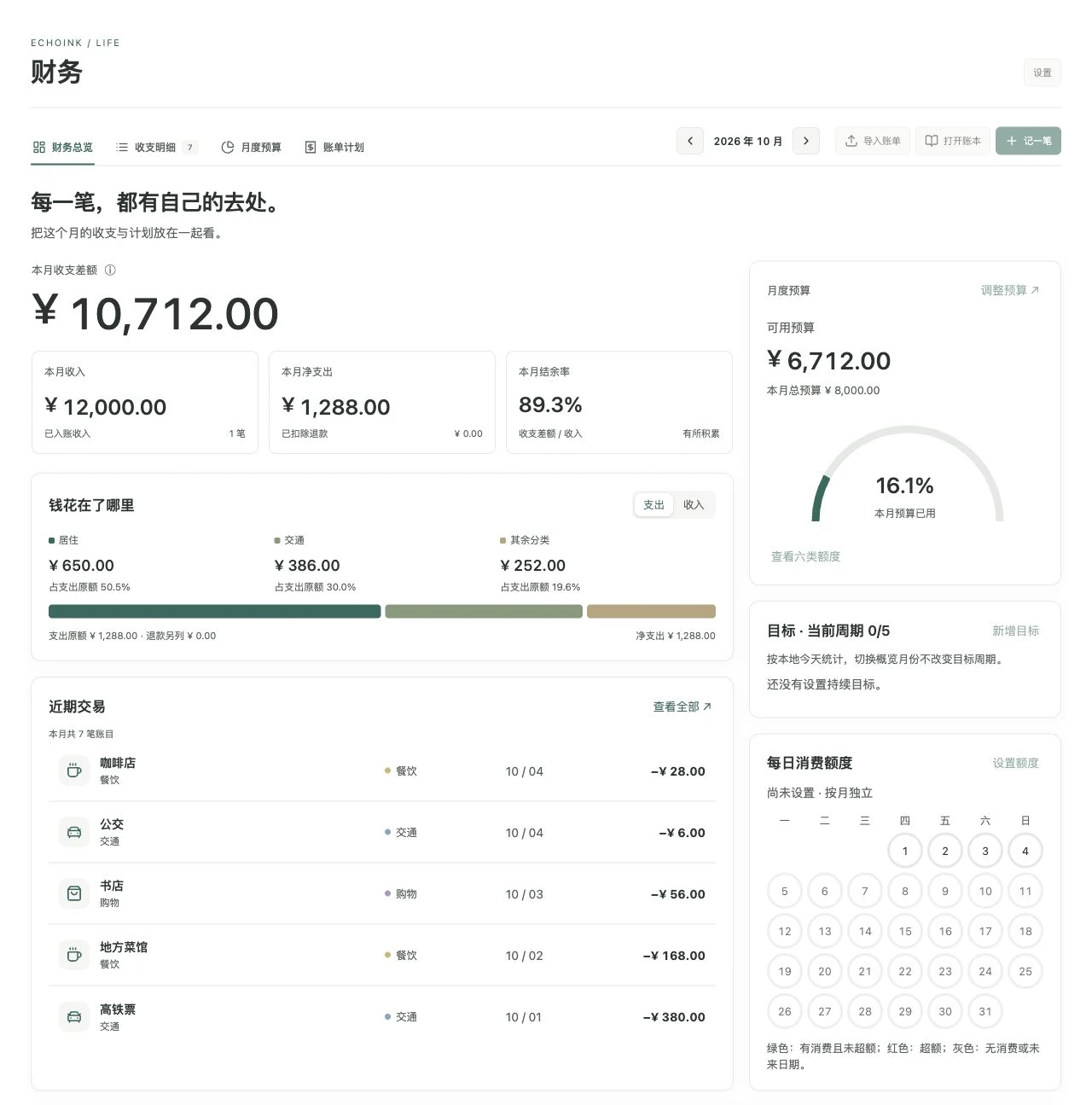Open the 账单计划 tab
1092x1105 pixels.
tap(334, 147)
